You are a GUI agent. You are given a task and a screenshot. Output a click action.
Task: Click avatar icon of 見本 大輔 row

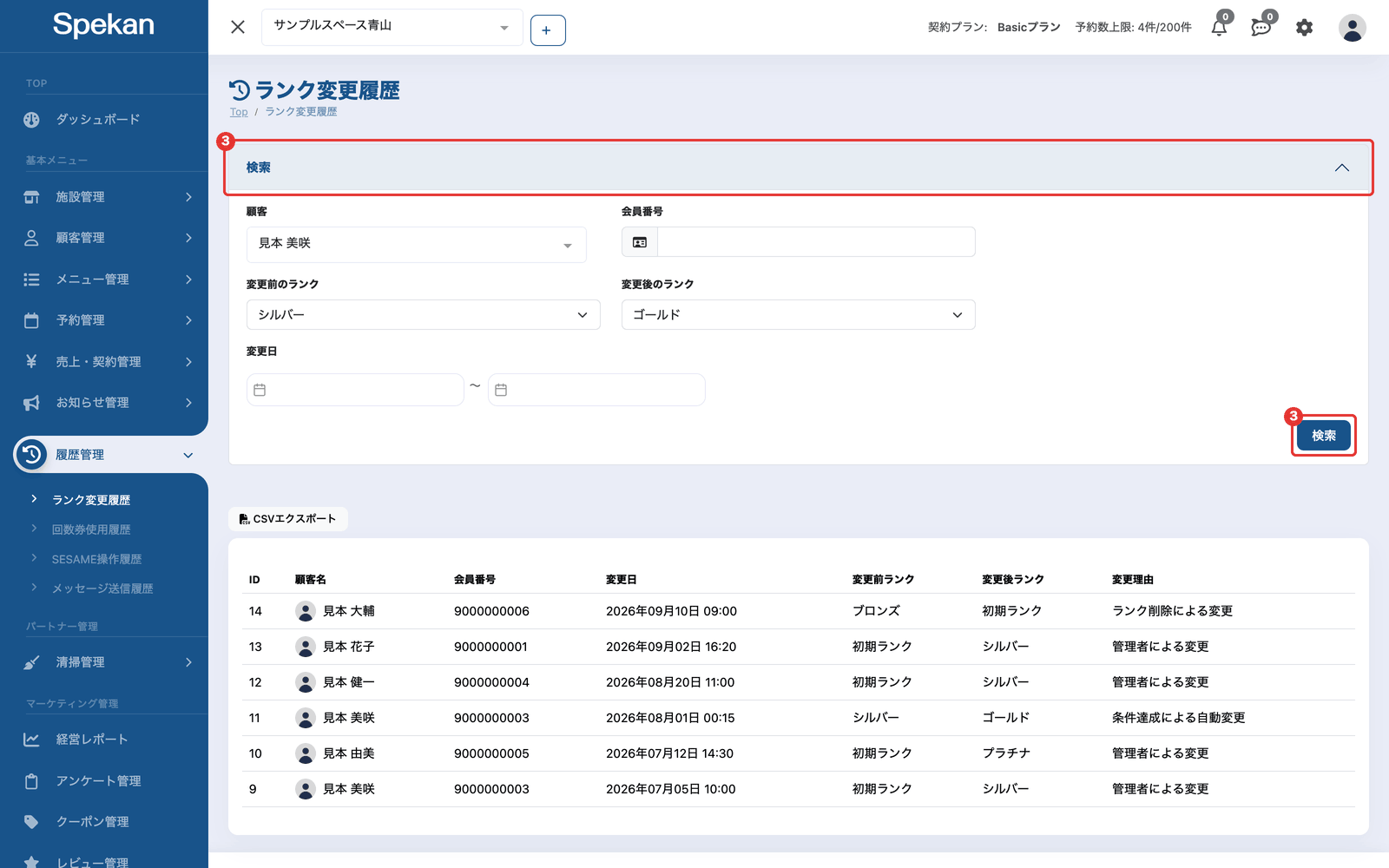click(x=306, y=611)
